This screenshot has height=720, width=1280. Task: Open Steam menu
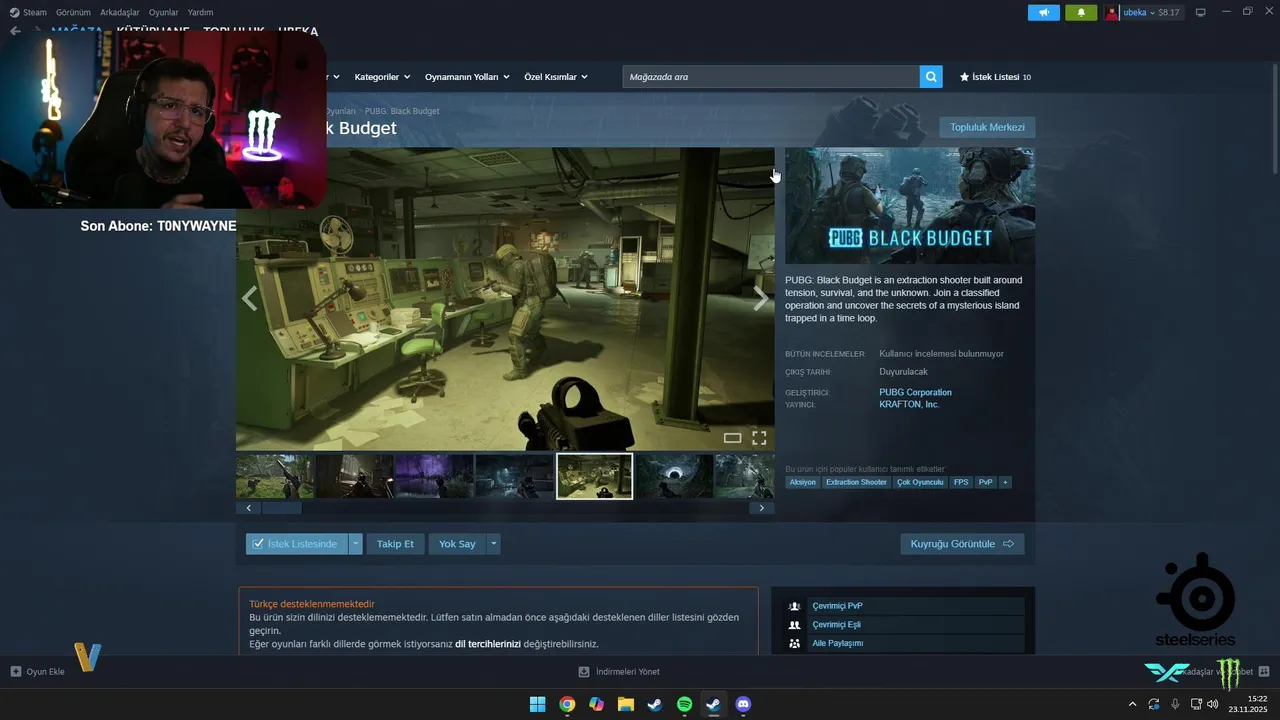point(28,13)
